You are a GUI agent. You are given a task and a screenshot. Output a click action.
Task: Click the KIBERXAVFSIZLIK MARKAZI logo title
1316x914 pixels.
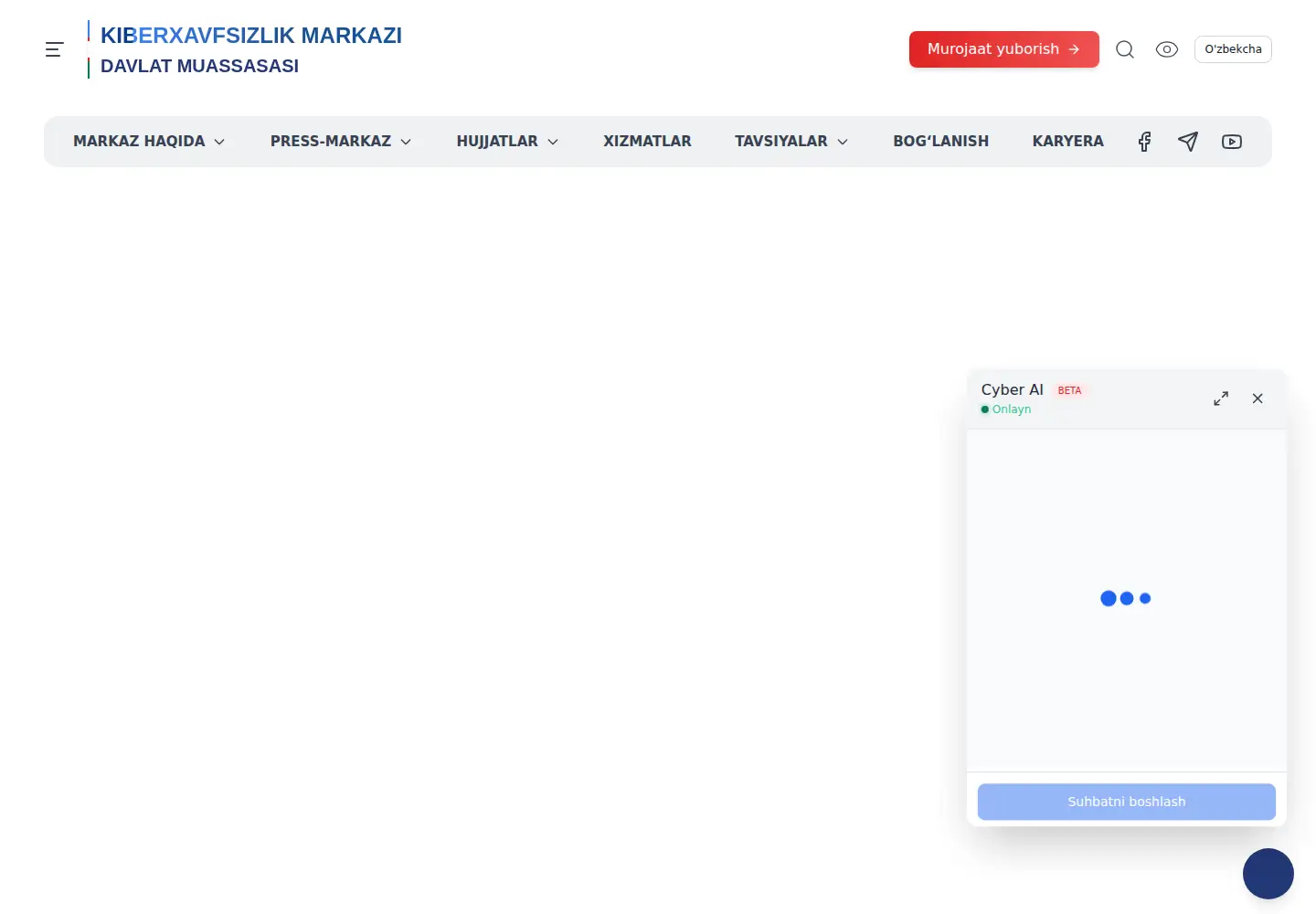click(251, 36)
